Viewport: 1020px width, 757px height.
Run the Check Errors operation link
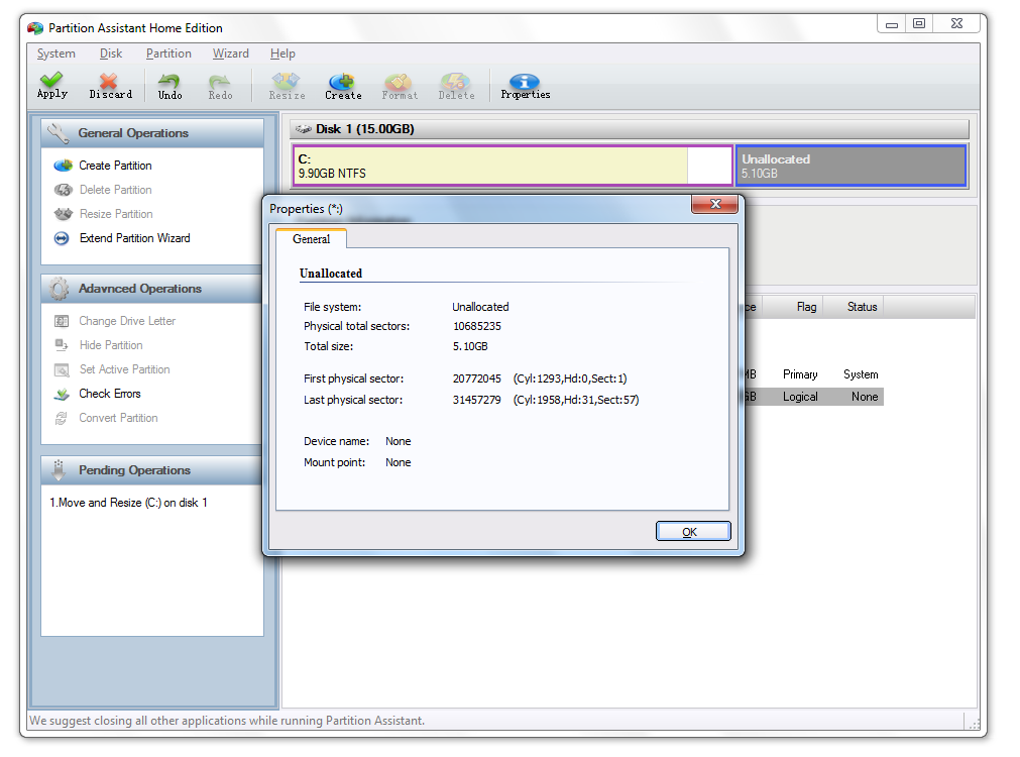pos(110,393)
